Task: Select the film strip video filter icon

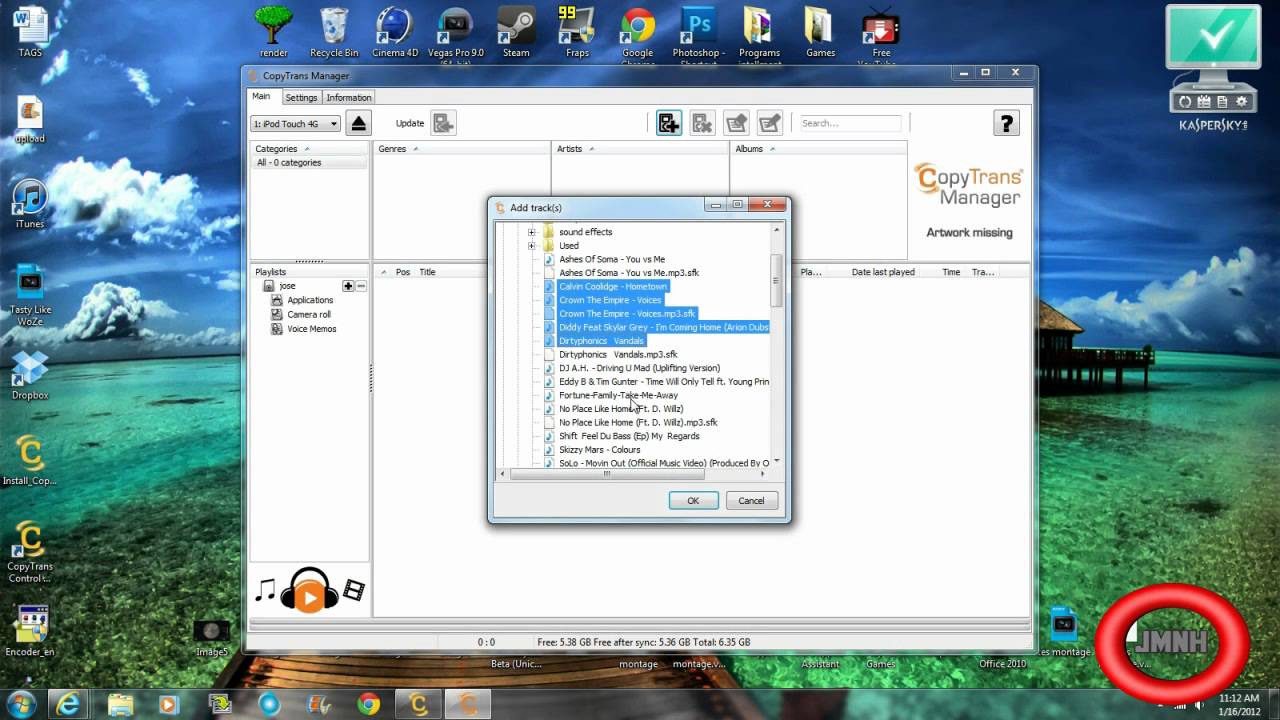Action: (353, 591)
